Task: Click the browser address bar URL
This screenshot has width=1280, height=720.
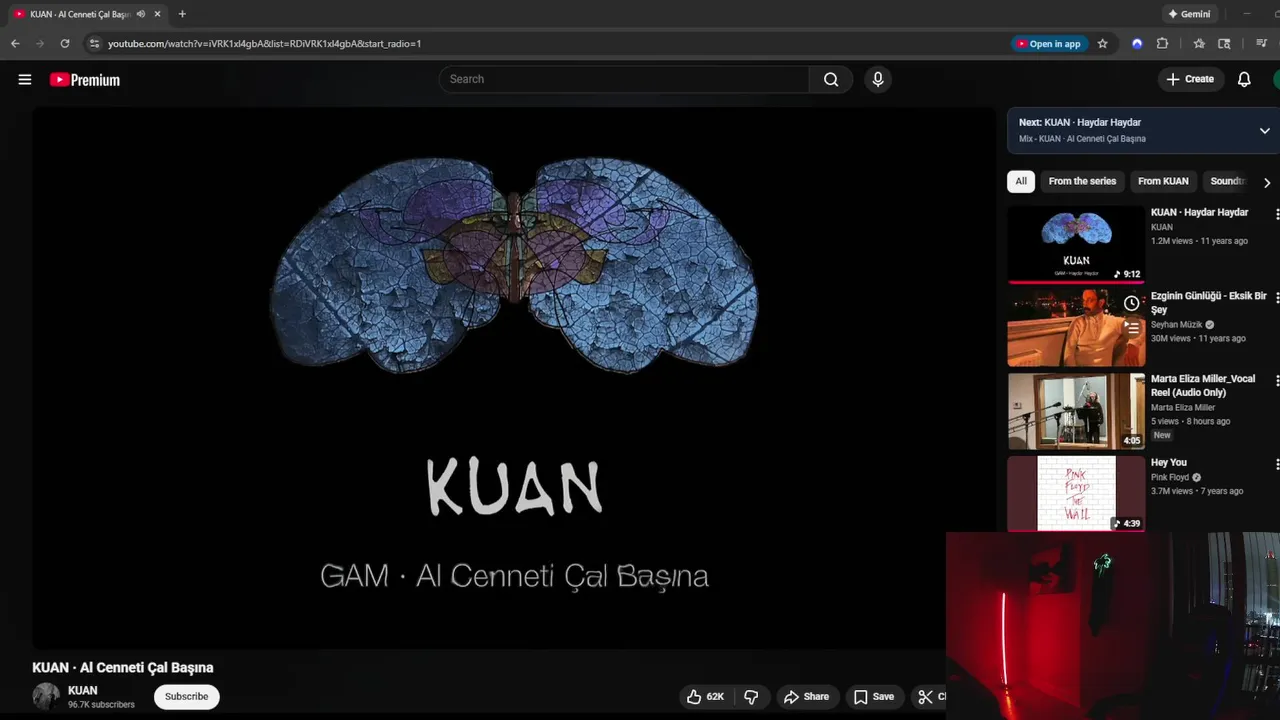Action: [264, 44]
